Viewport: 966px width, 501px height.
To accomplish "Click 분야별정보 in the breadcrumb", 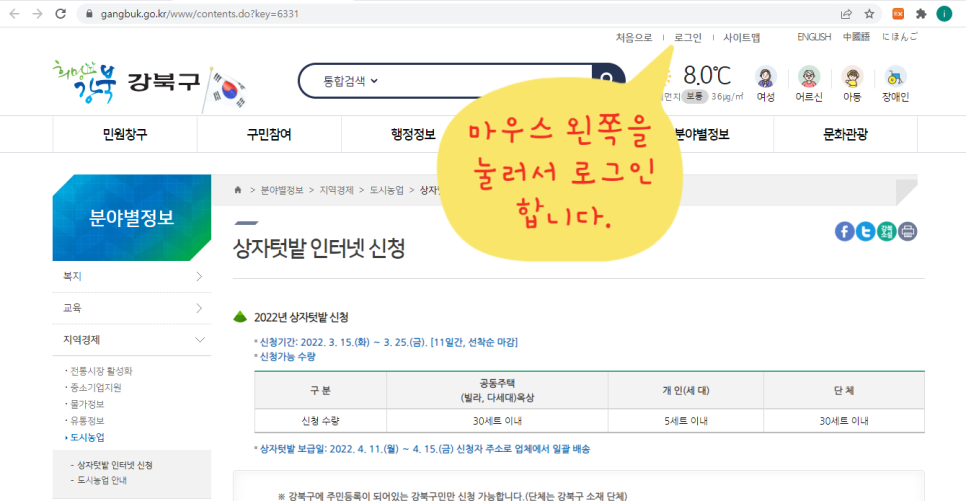I will click(x=282, y=190).
